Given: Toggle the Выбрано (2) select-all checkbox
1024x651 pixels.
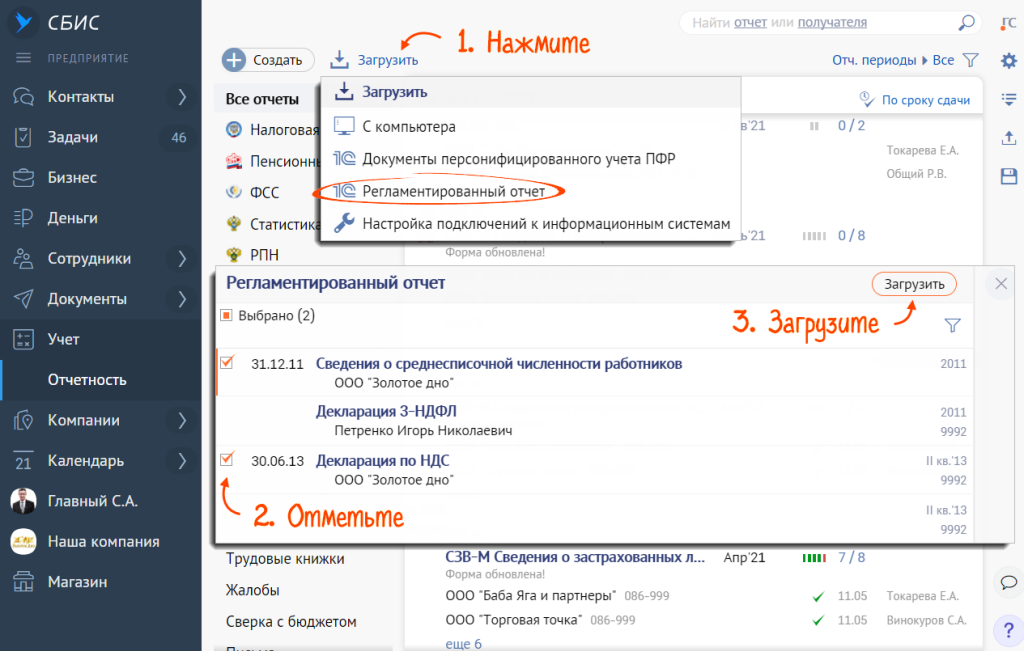Looking at the screenshot, I should (x=227, y=315).
